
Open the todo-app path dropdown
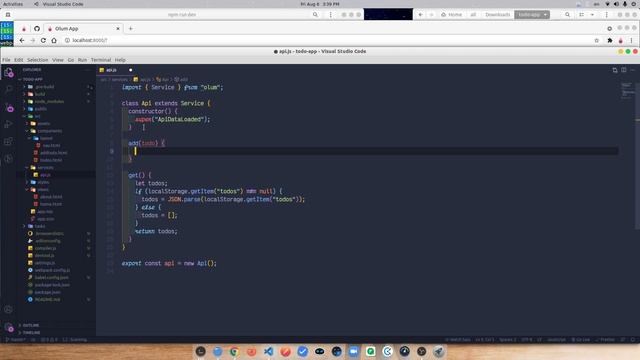pyautogui.click(x=532, y=15)
